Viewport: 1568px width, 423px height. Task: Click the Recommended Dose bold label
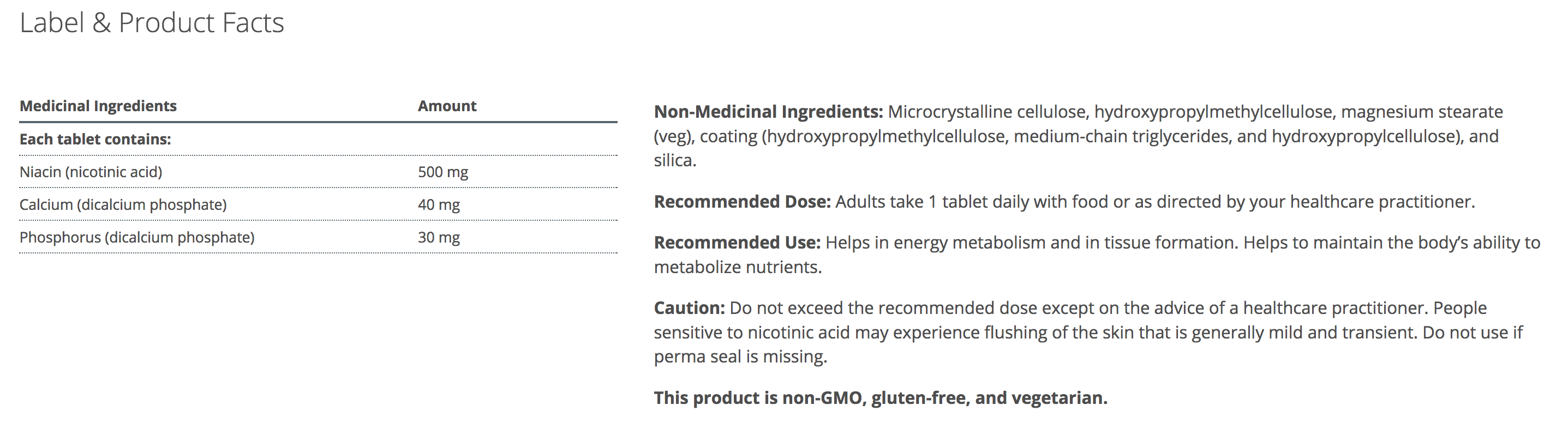[742, 202]
